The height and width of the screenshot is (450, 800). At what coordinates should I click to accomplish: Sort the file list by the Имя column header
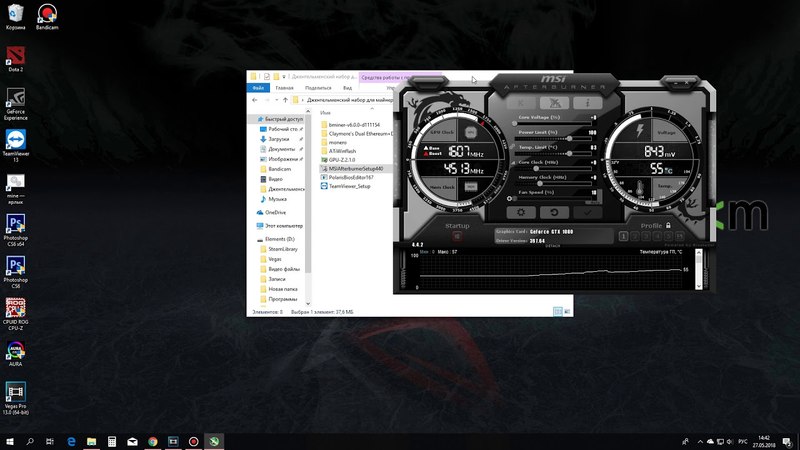[x=325, y=113]
